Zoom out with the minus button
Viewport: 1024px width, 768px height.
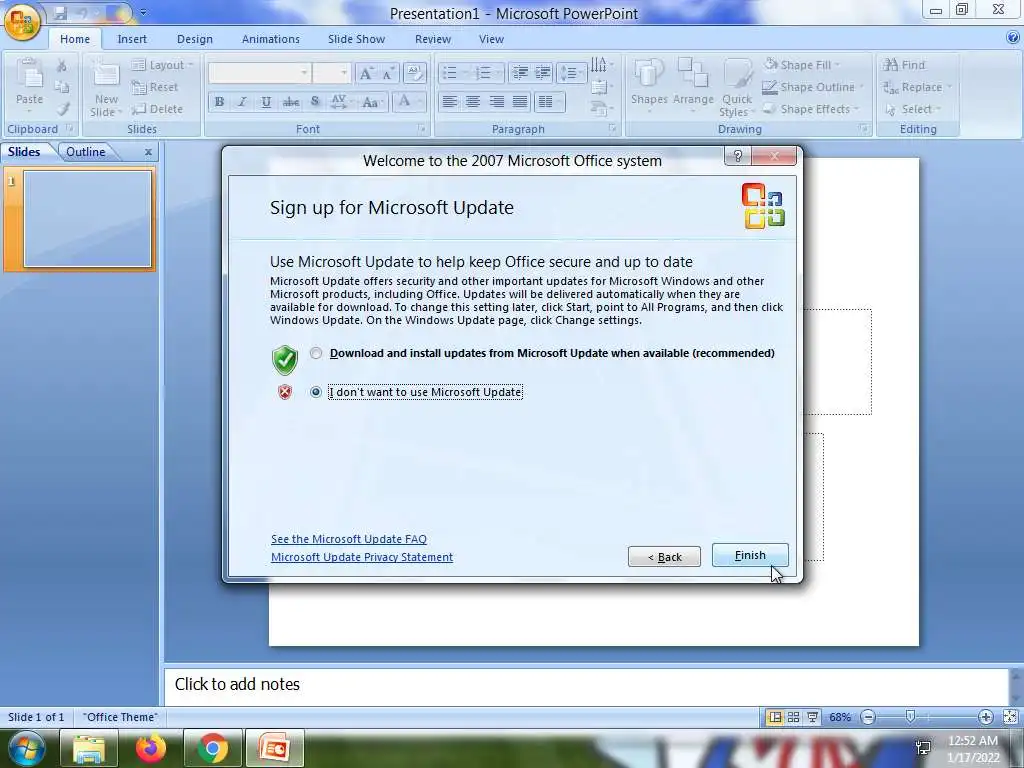coord(868,717)
